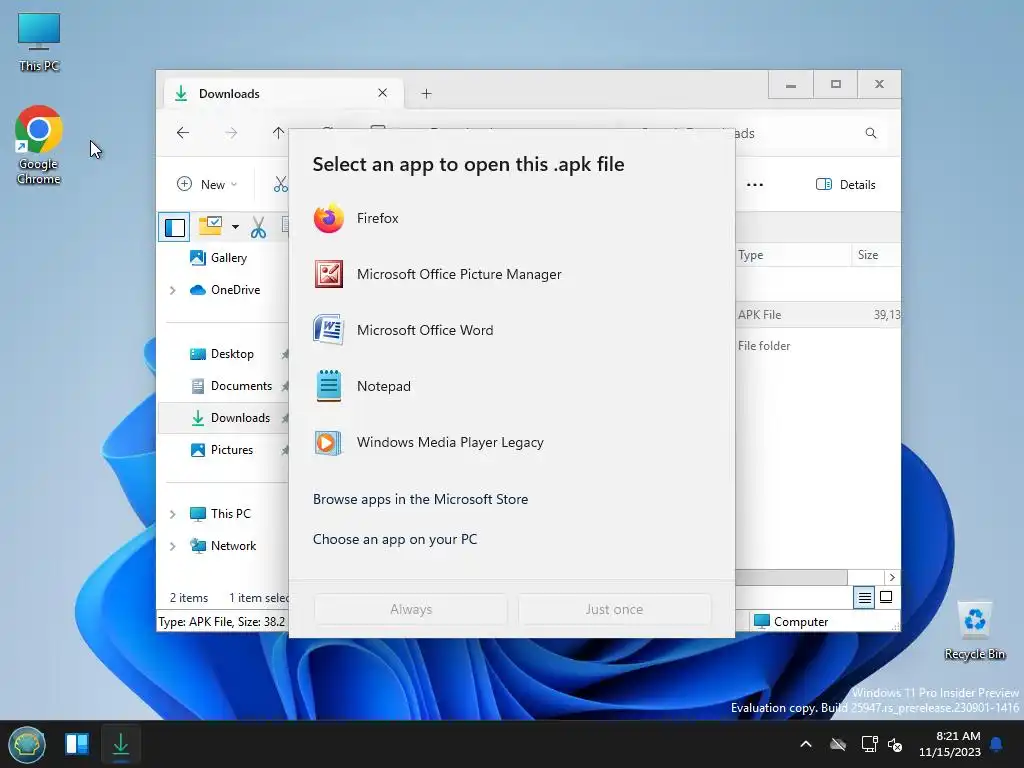Choose Firefox to open the .apk file
Viewport: 1024px width, 768px height.
511,218
